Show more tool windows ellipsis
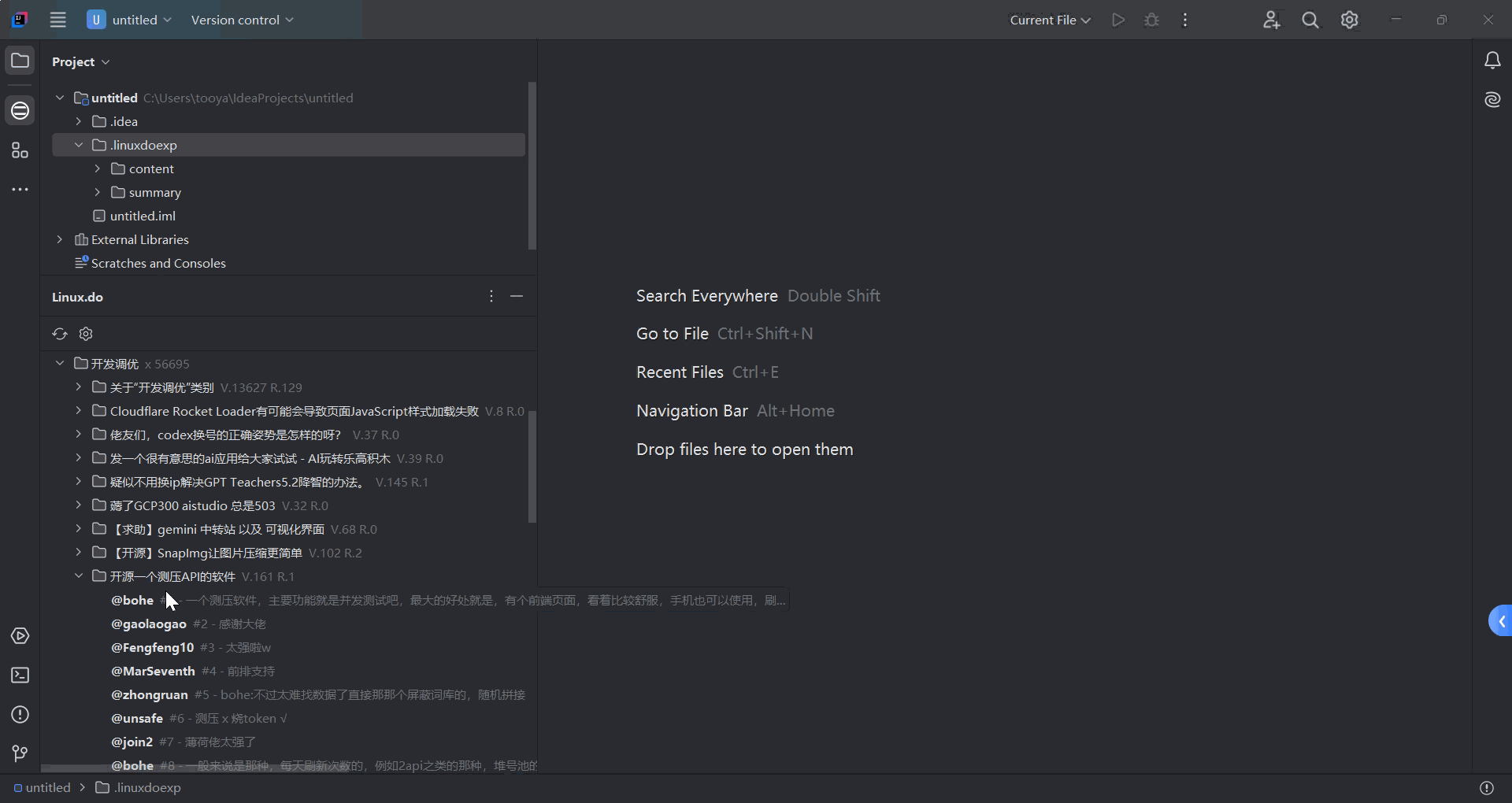 pos(20,190)
